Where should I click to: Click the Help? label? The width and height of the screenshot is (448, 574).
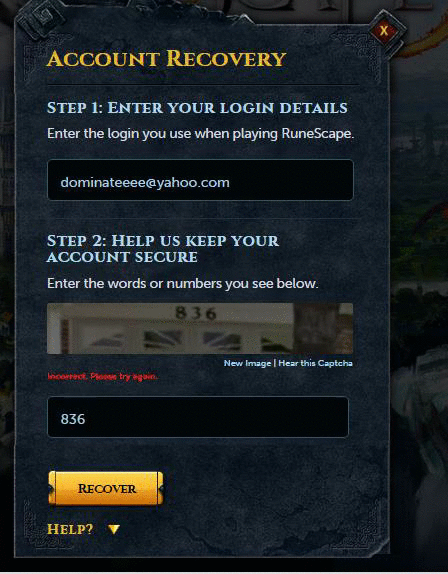click(x=70, y=529)
